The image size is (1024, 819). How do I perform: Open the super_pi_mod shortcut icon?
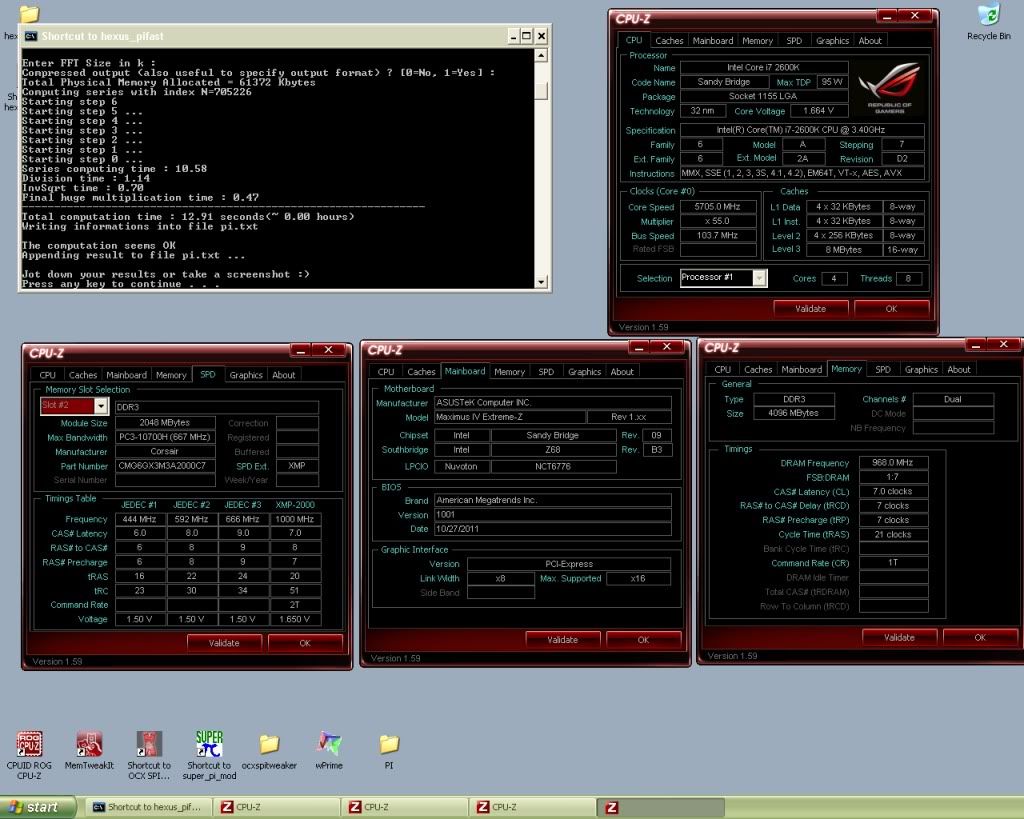click(x=209, y=744)
